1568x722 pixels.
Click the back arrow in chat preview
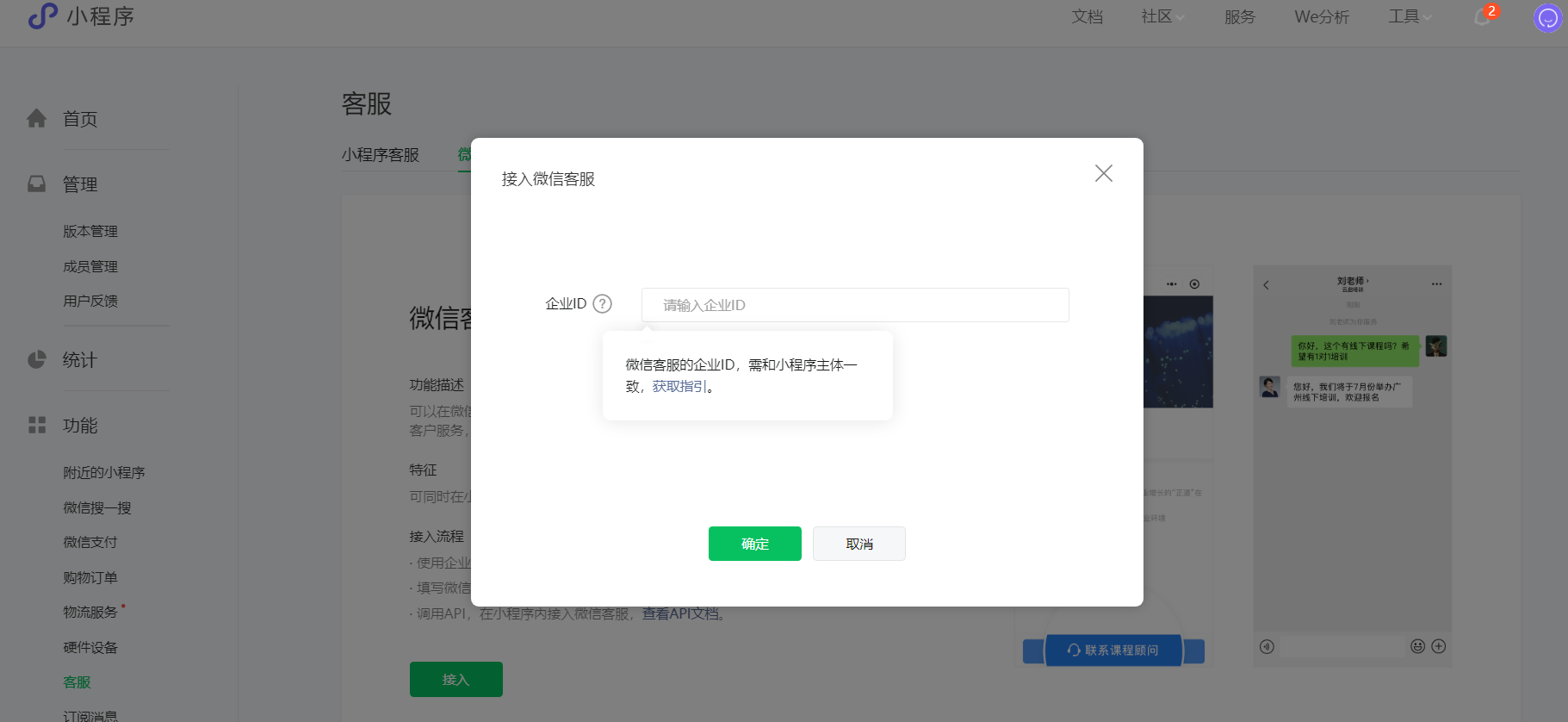[1266, 284]
